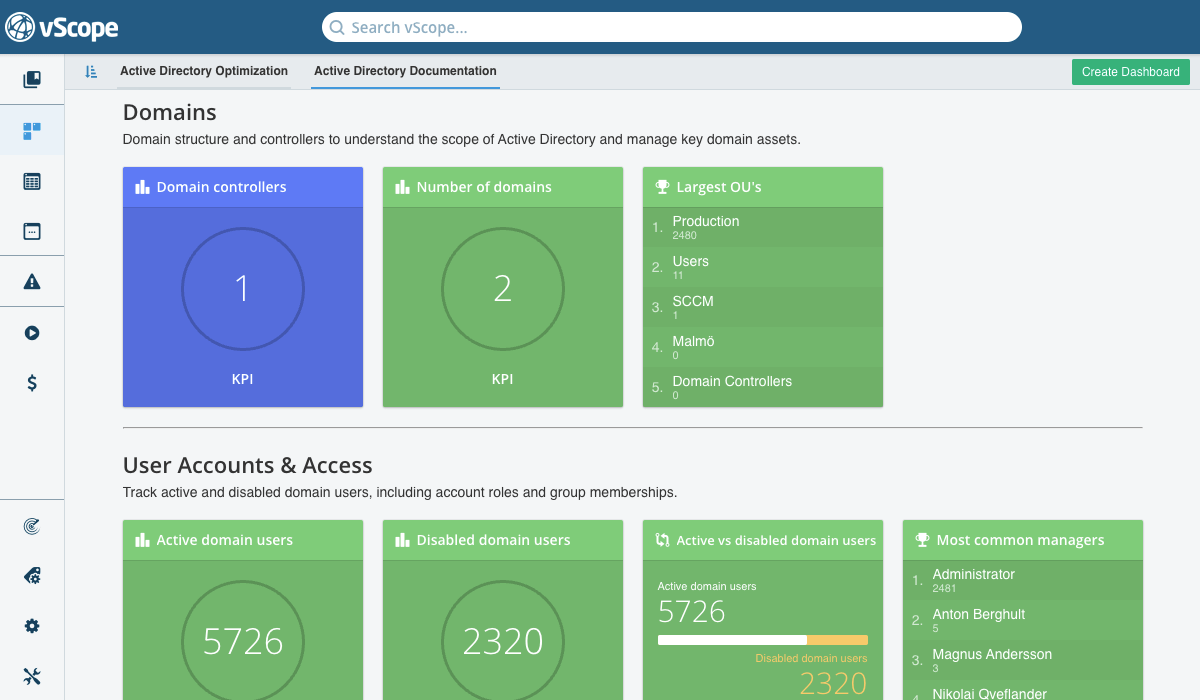Click the vScope logo

[x=62, y=27]
